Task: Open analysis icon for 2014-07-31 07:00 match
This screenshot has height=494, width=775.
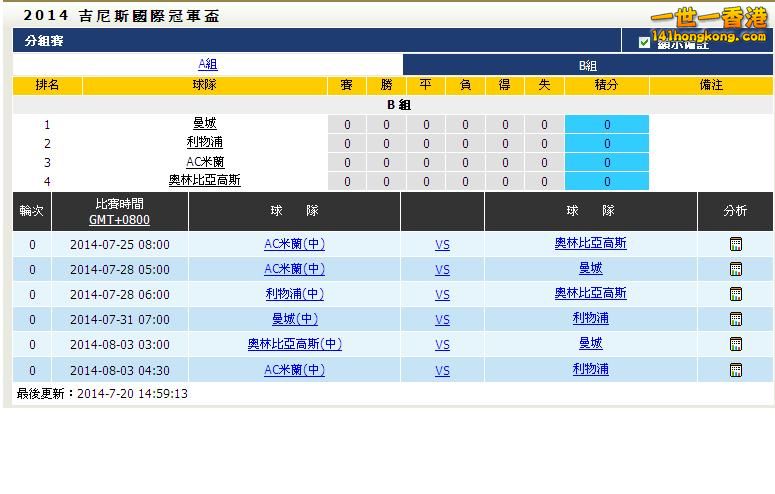Action: pyautogui.click(x=736, y=319)
